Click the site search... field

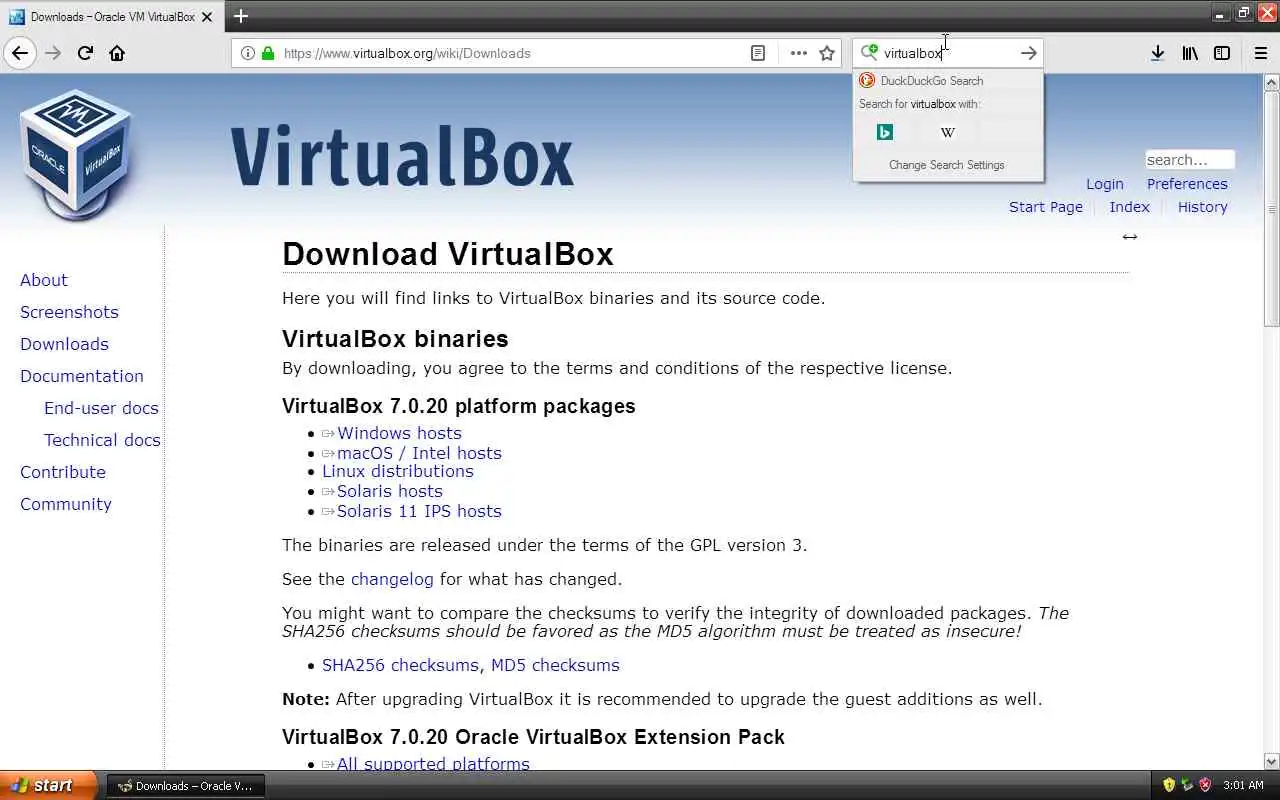pos(1190,160)
